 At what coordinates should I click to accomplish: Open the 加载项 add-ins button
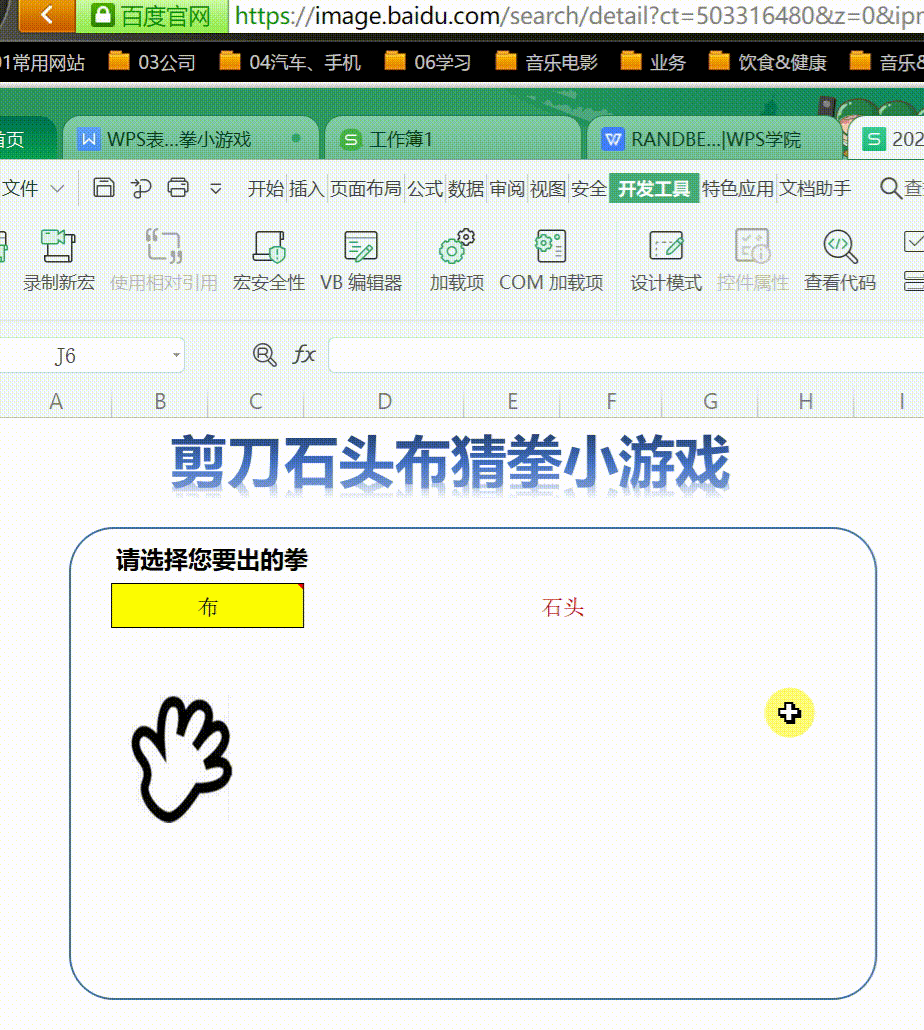(x=456, y=260)
